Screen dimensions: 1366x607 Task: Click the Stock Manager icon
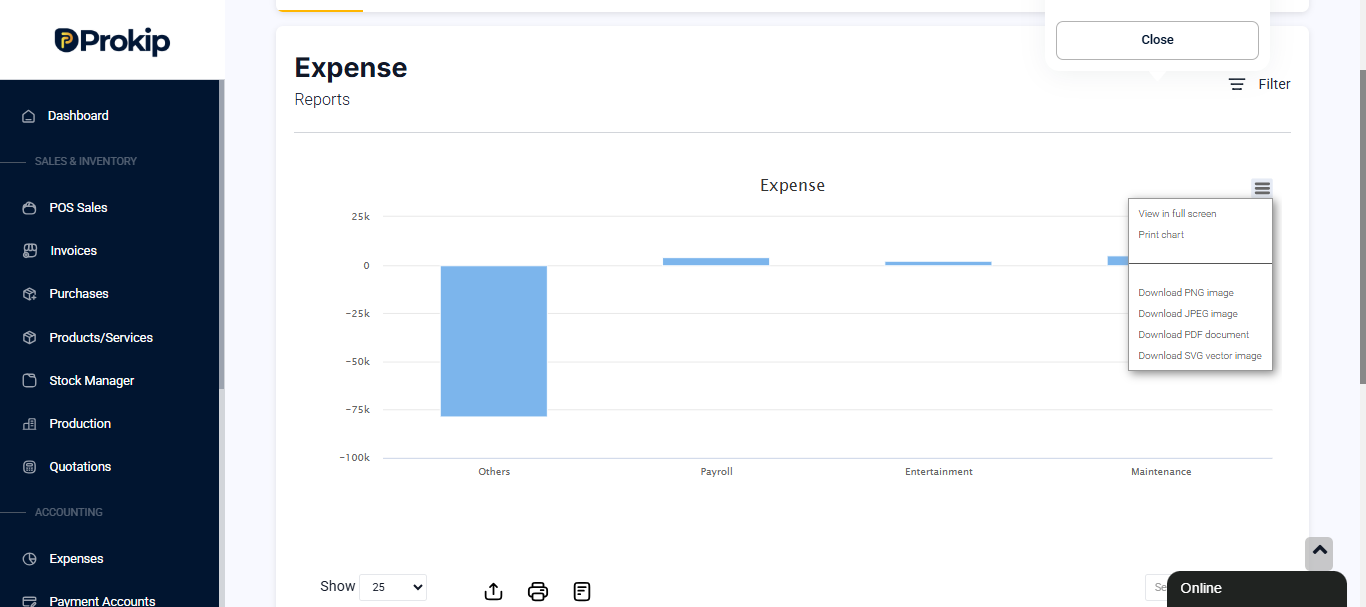[29, 381]
